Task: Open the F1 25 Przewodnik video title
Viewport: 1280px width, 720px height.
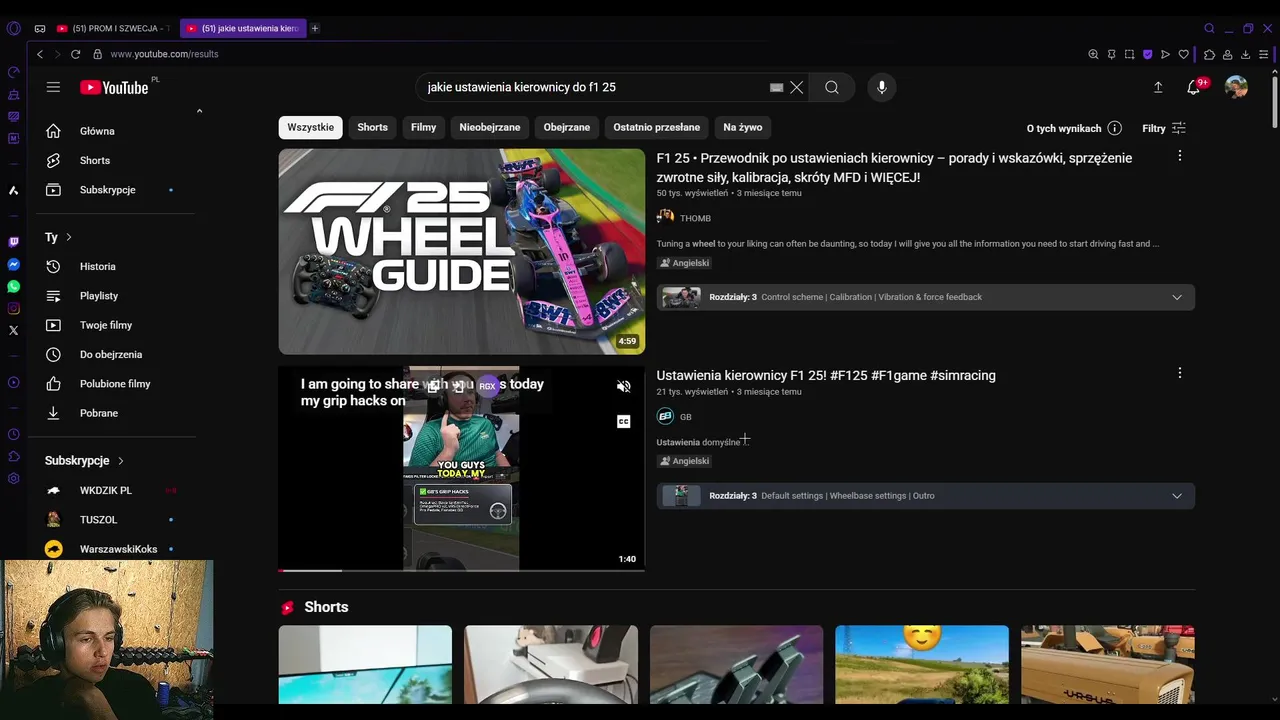Action: coord(894,168)
